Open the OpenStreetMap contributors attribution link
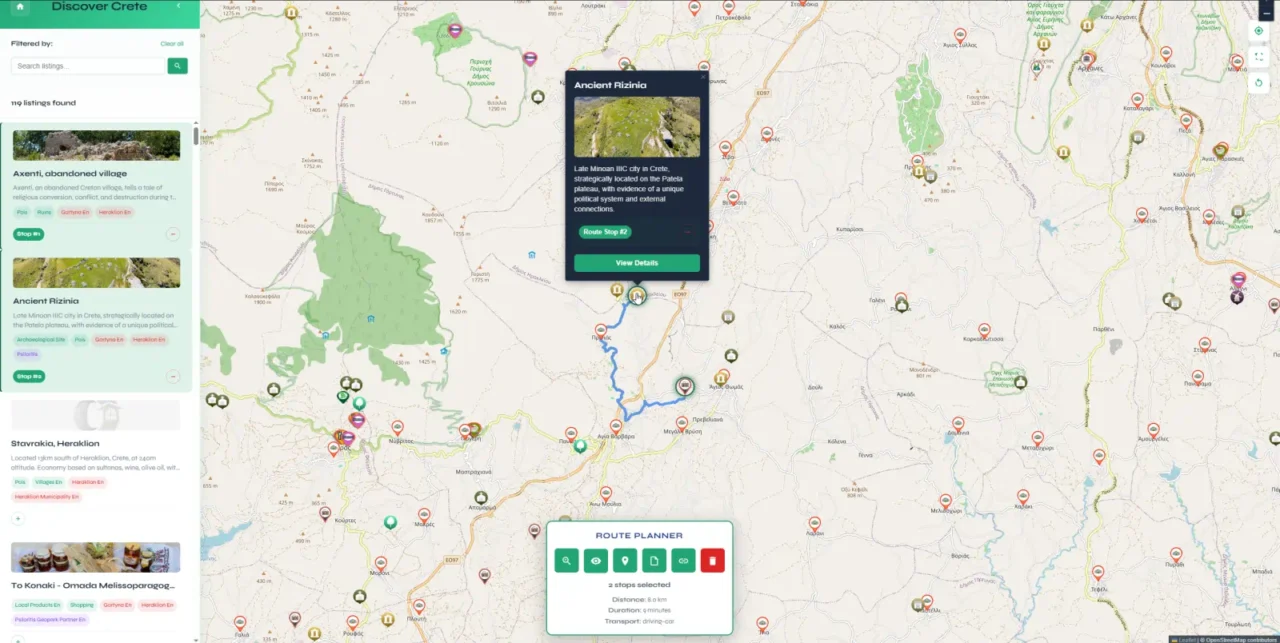The width and height of the screenshot is (1280, 643). point(1240,638)
